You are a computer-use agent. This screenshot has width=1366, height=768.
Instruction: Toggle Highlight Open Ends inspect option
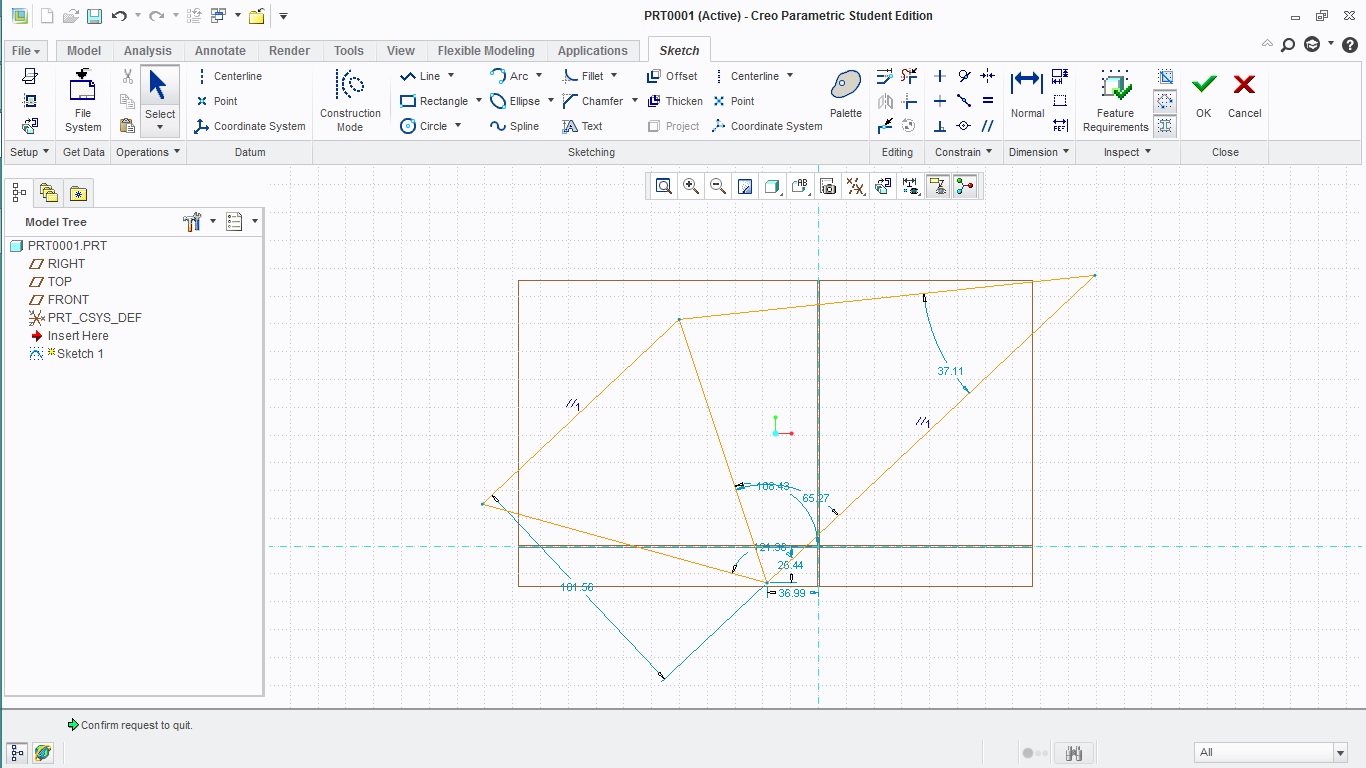click(x=1165, y=101)
